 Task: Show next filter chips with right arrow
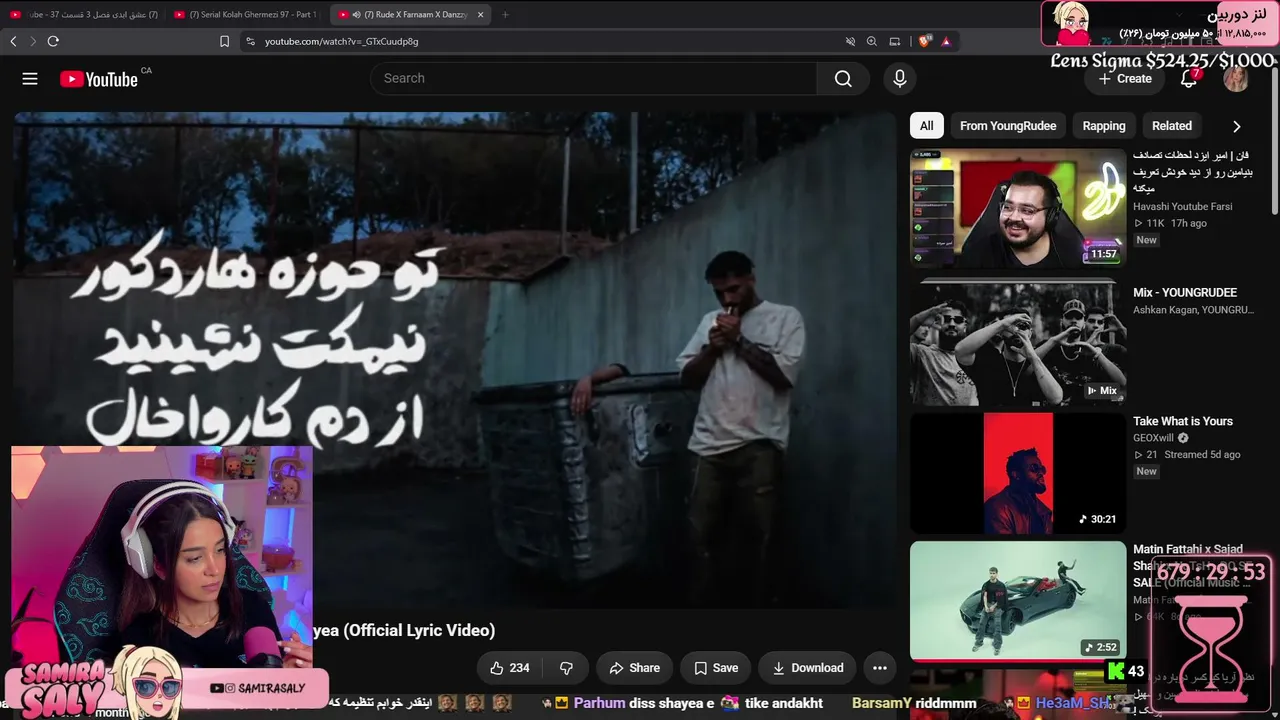(1237, 126)
